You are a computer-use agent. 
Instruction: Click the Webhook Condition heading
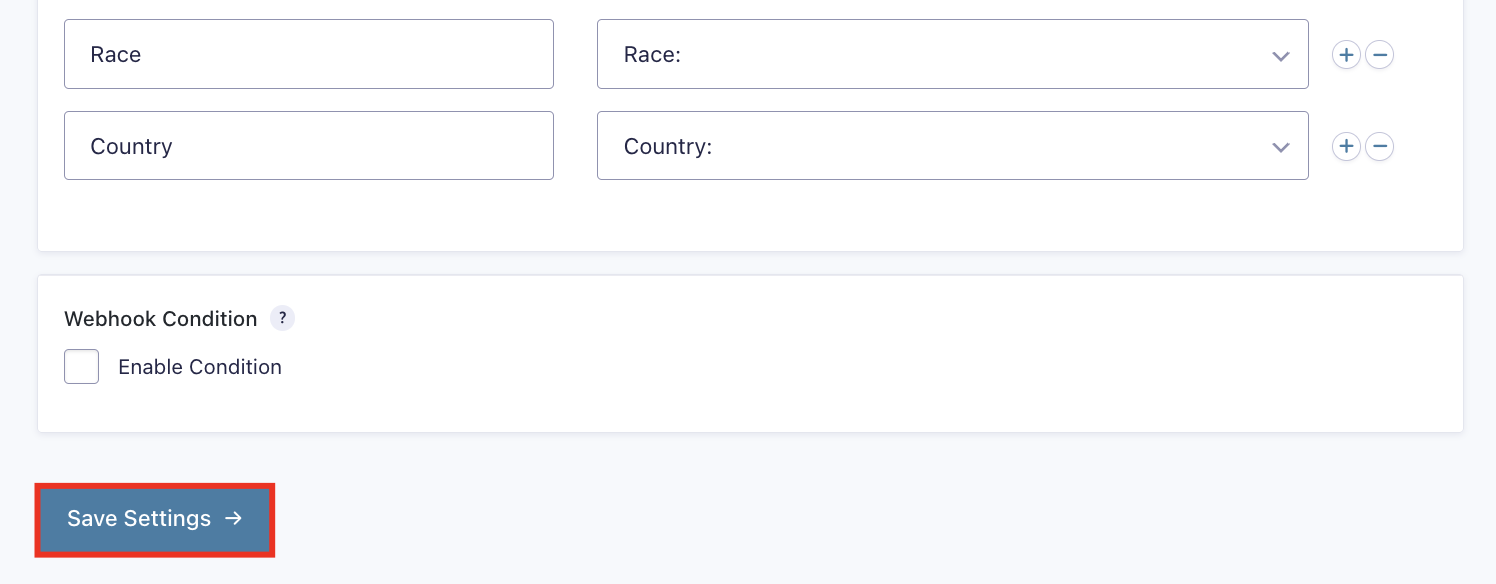(160, 319)
